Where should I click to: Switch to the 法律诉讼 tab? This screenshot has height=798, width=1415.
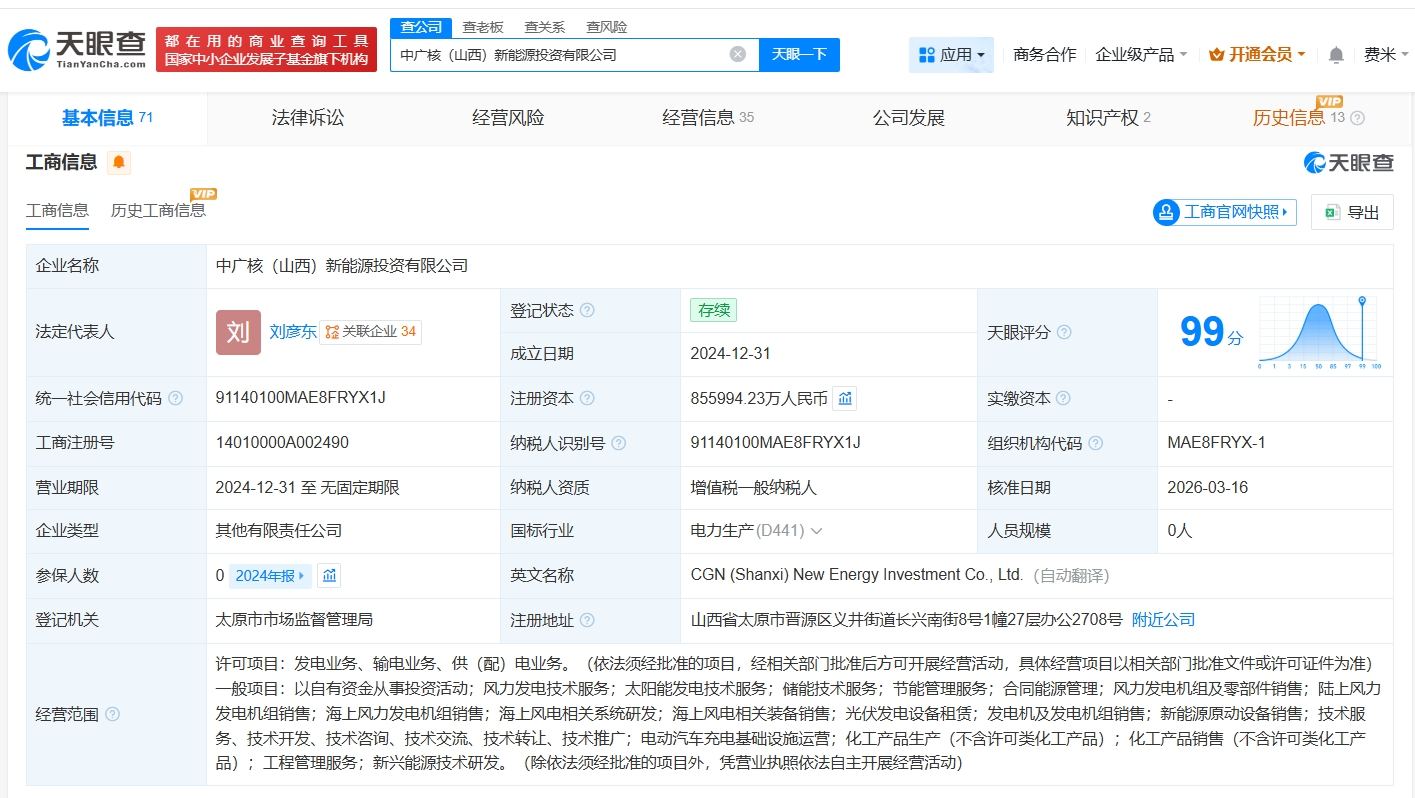[x=308, y=118]
